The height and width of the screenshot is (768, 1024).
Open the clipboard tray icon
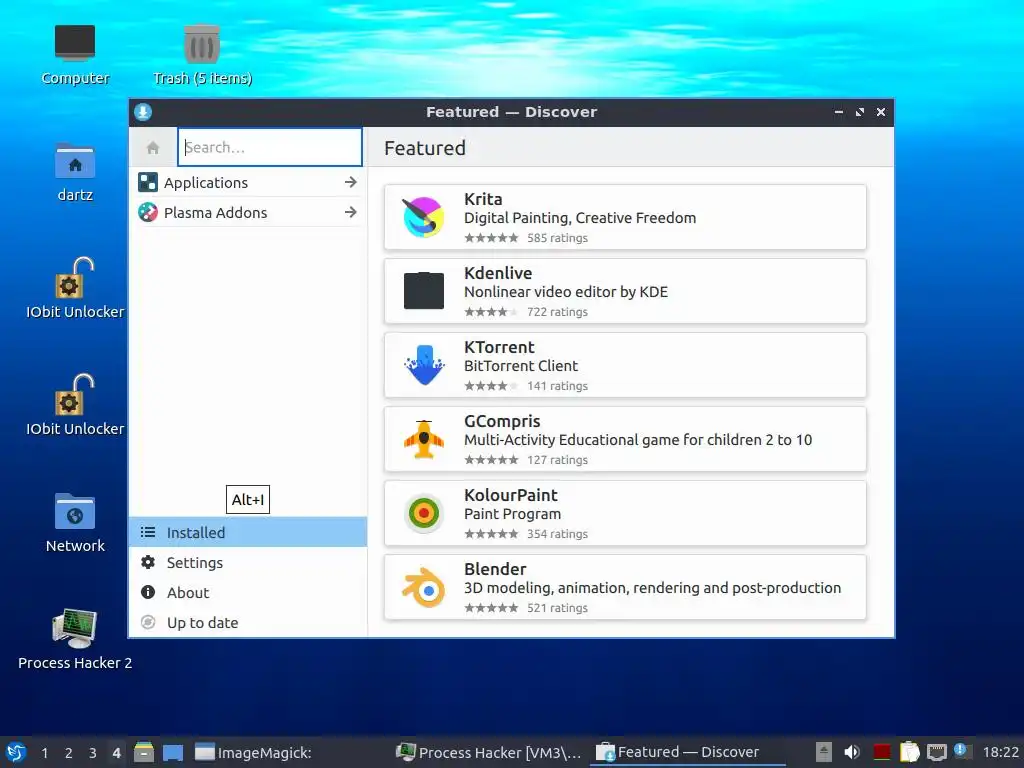909,752
